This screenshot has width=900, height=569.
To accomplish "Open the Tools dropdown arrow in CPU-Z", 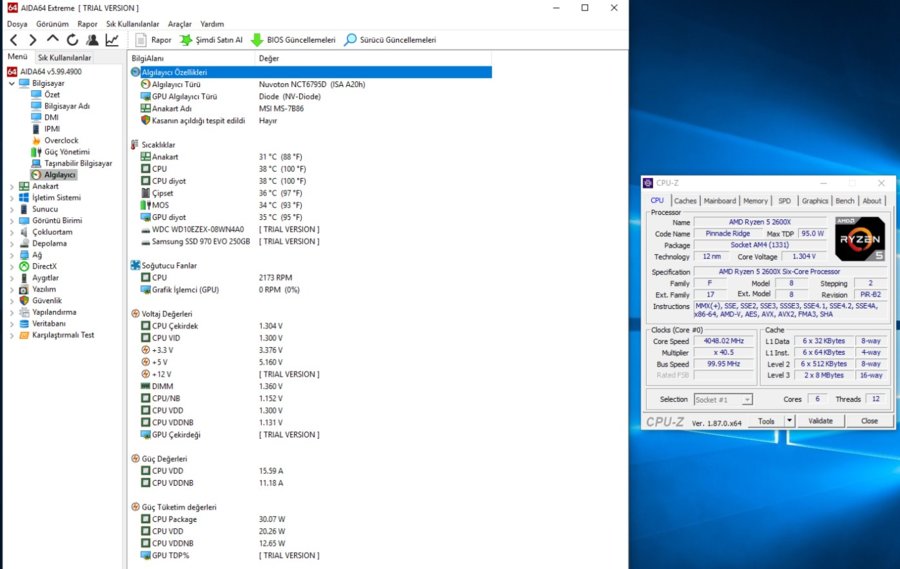I will (789, 421).
